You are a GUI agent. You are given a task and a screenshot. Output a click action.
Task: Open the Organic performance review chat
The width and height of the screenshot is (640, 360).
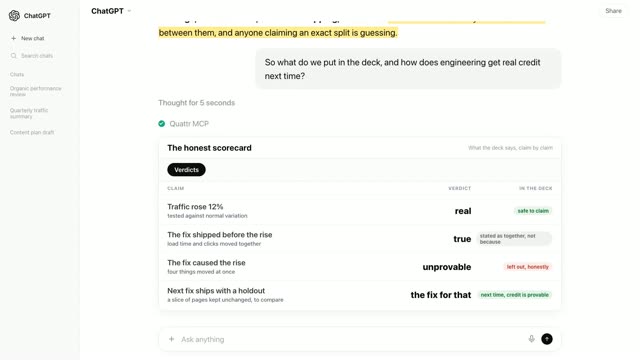point(36,91)
